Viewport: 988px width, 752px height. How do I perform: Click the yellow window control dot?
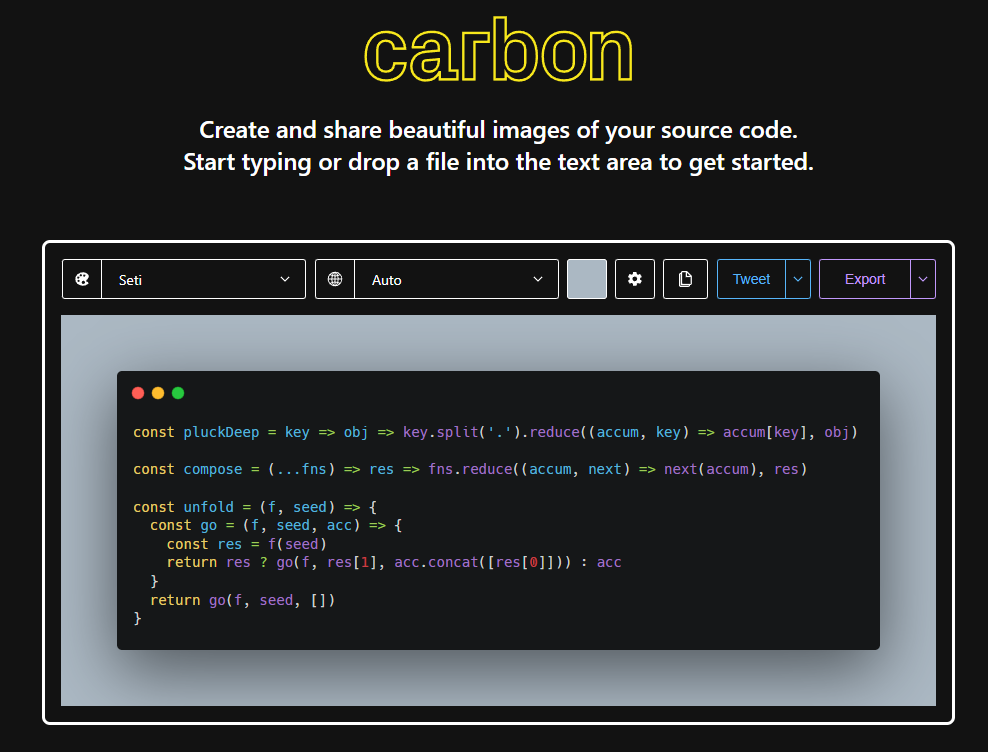(x=158, y=393)
